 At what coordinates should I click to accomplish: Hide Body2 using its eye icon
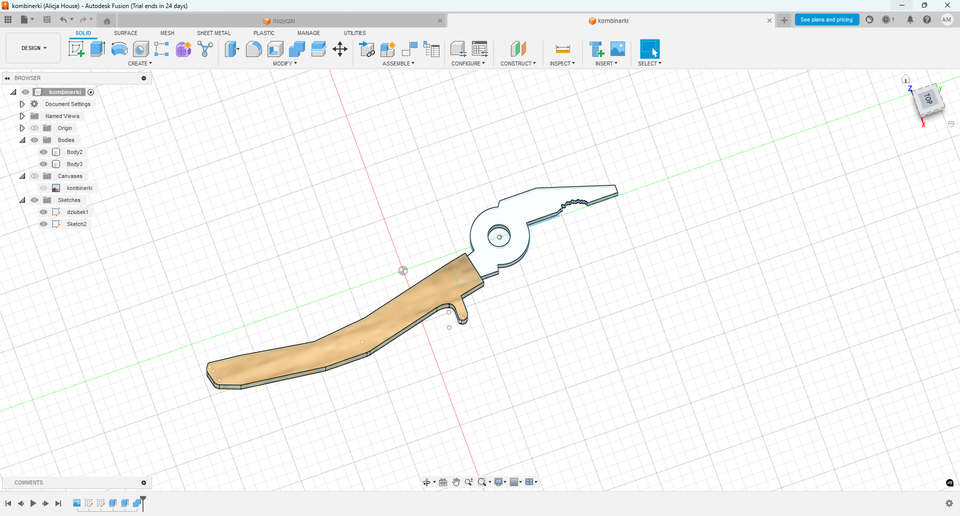pos(43,152)
